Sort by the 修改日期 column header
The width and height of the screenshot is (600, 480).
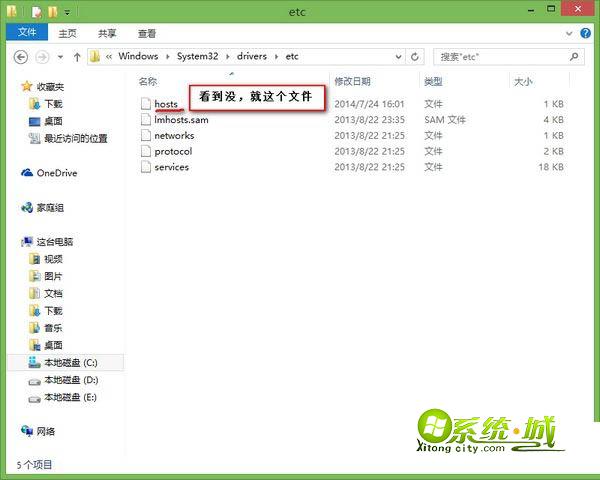pyautogui.click(x=352, y=81)
